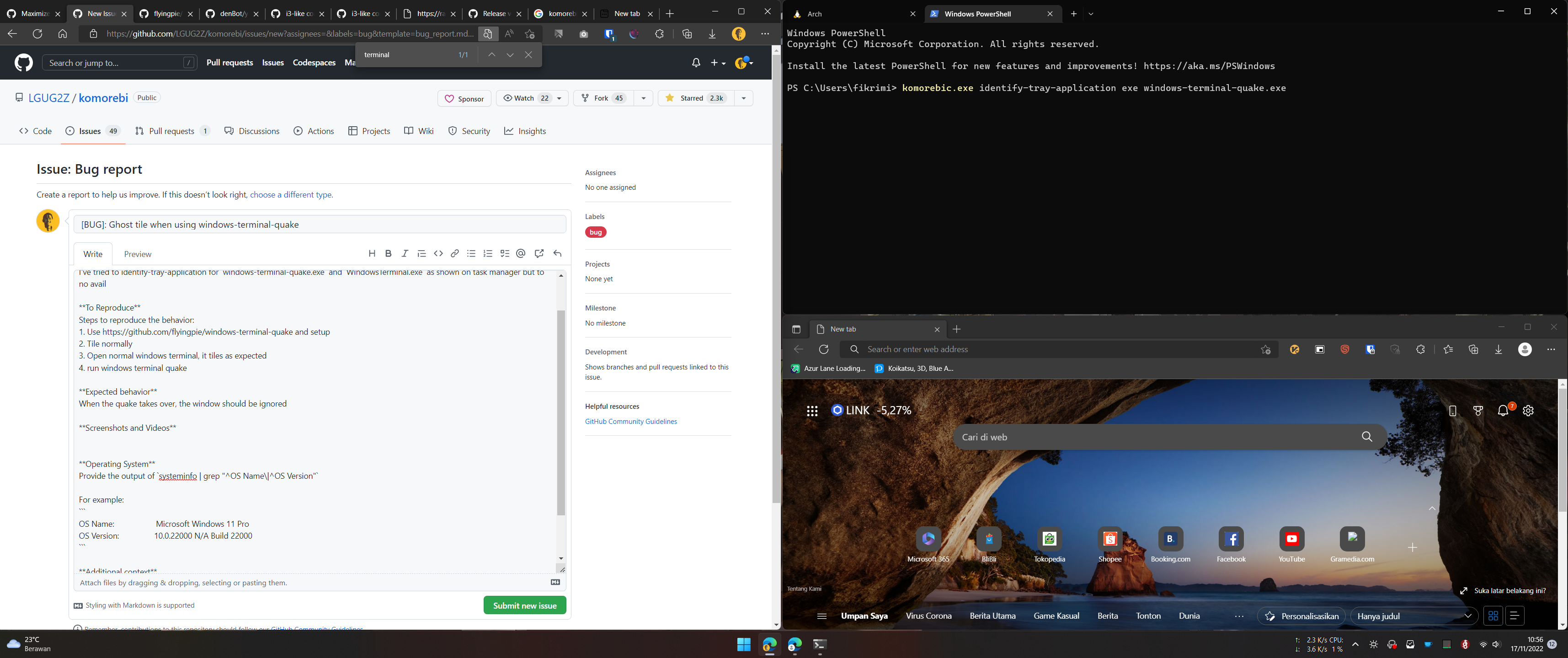Insert a bulleted list into the issue
1568x658 pixels.
click(471, 253)
